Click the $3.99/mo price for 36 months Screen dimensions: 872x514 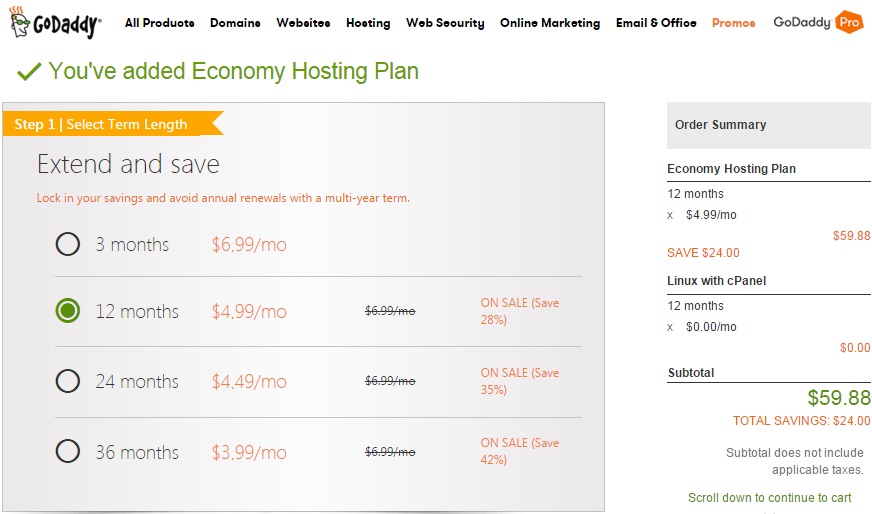point(249,452)
